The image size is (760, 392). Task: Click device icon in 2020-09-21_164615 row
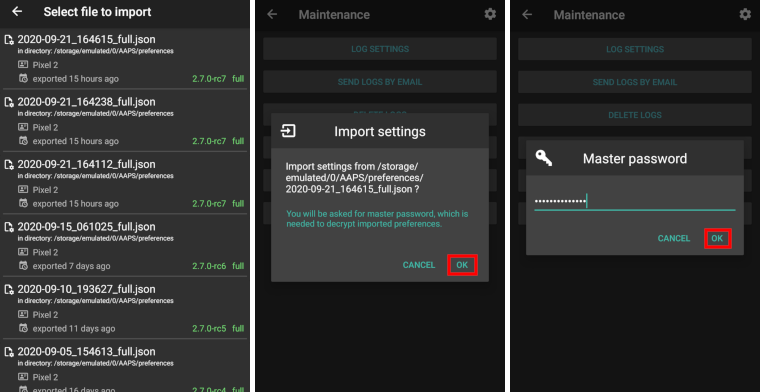(x=23, y=64)
